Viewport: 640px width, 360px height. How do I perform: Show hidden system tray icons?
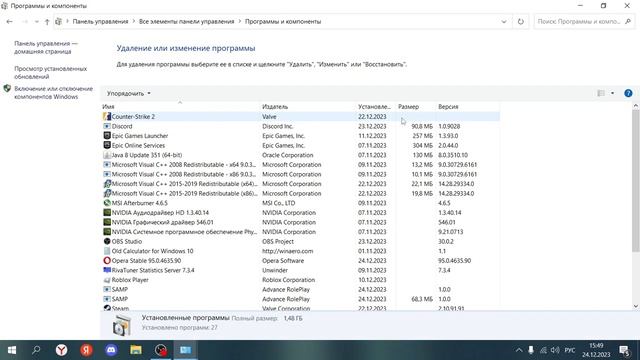519,350
